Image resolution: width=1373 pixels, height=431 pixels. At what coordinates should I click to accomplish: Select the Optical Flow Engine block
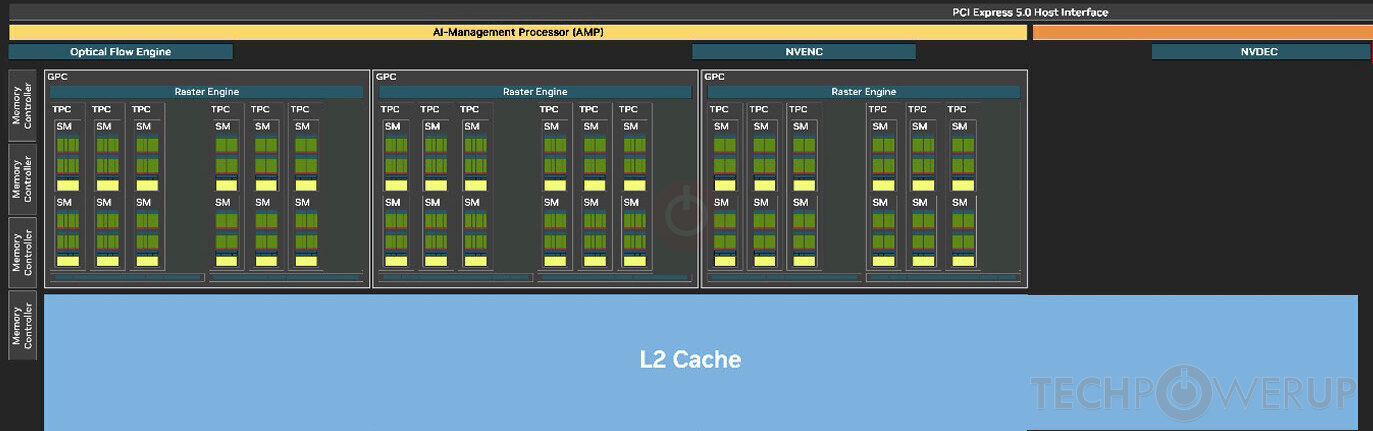(120, 52)
